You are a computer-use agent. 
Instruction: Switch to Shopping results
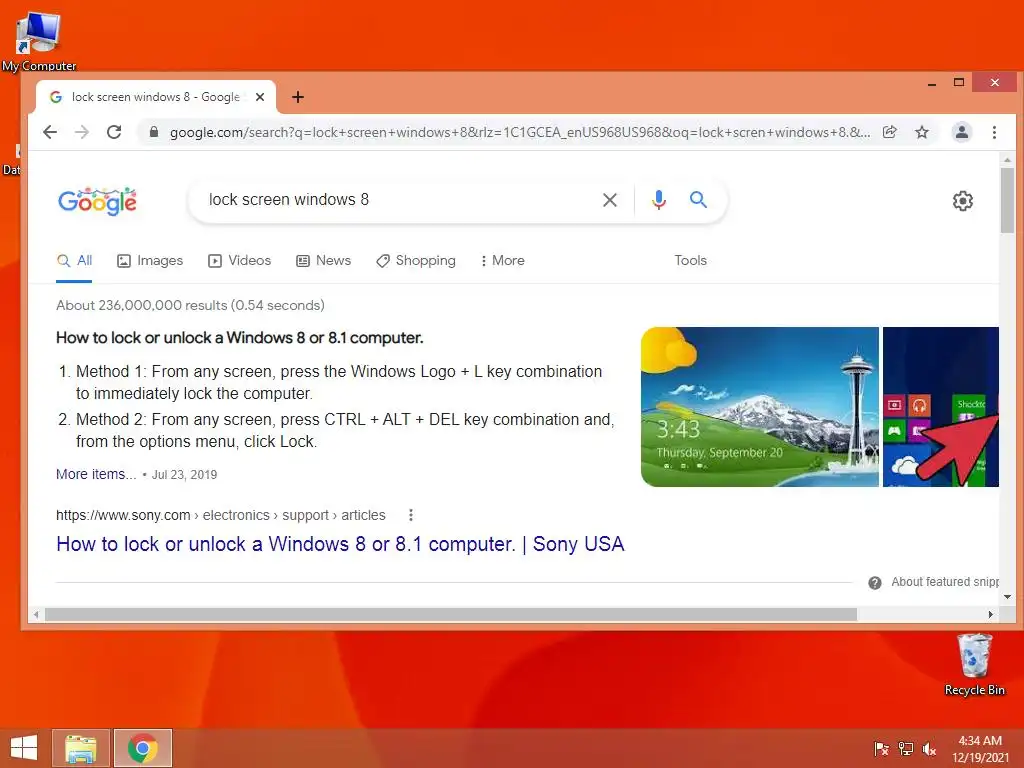pos(416,261)
